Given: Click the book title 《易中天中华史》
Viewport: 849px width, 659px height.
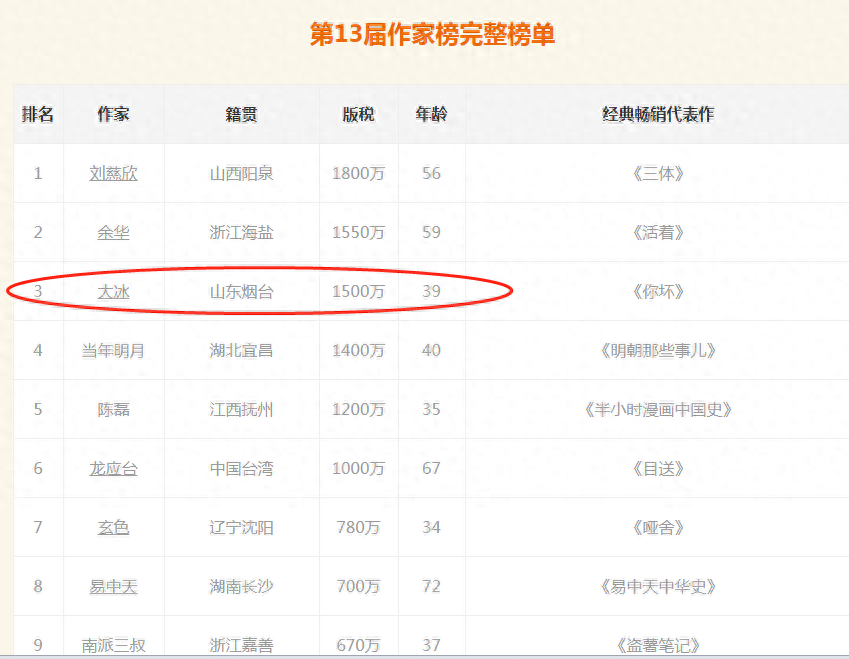Looking at the screenshot, I should [658, 586].
